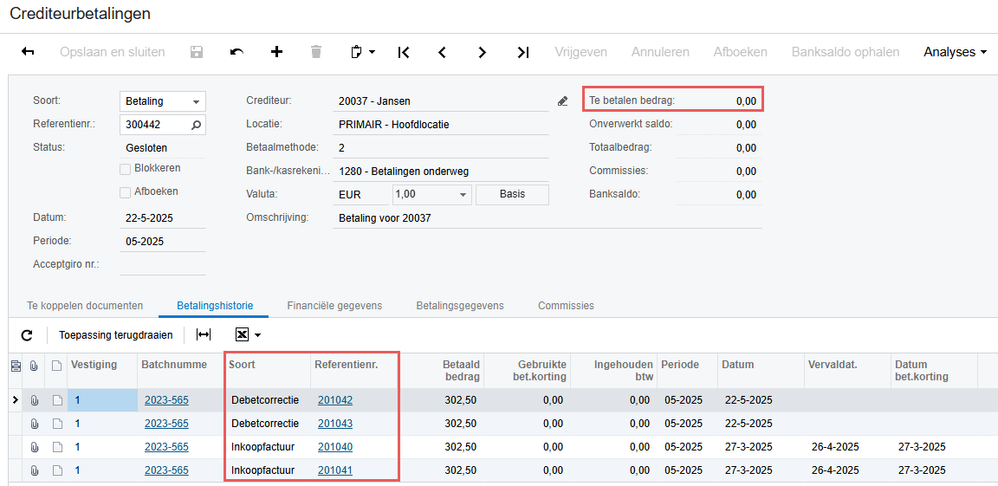
Task: Open reference link 201043
Action: [335, 424]
